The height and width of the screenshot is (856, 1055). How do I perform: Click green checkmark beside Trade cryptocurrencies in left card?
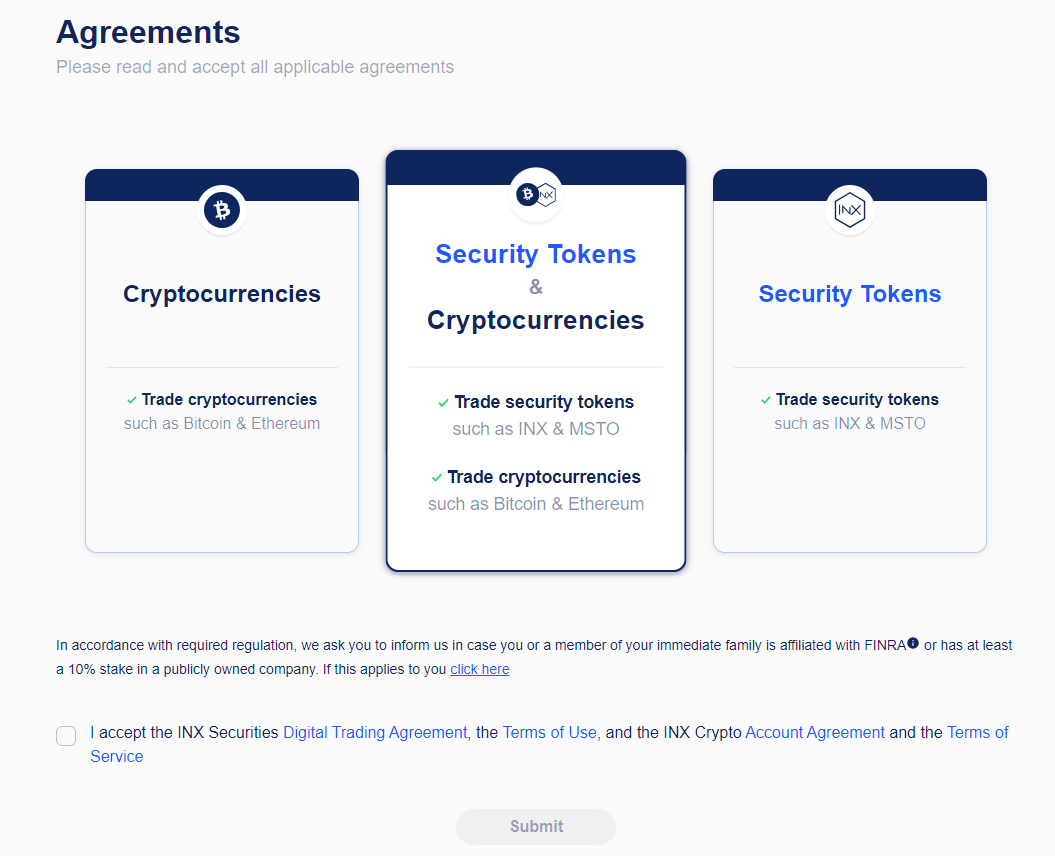click(x=132, y=400)
